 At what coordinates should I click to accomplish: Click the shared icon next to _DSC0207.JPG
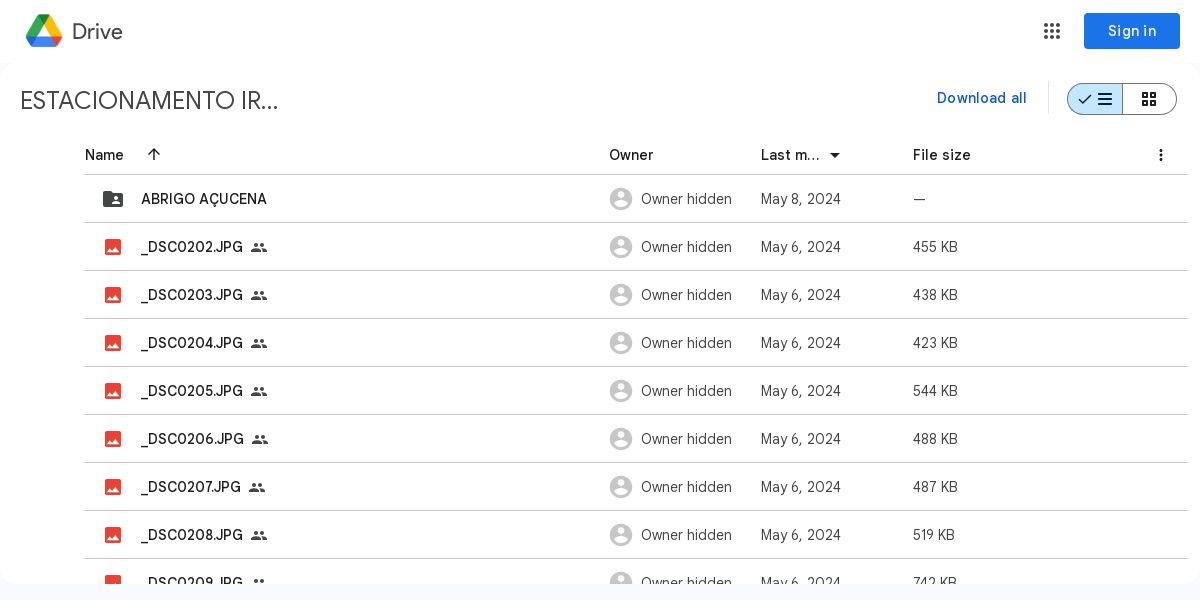[x=257, y=487]
